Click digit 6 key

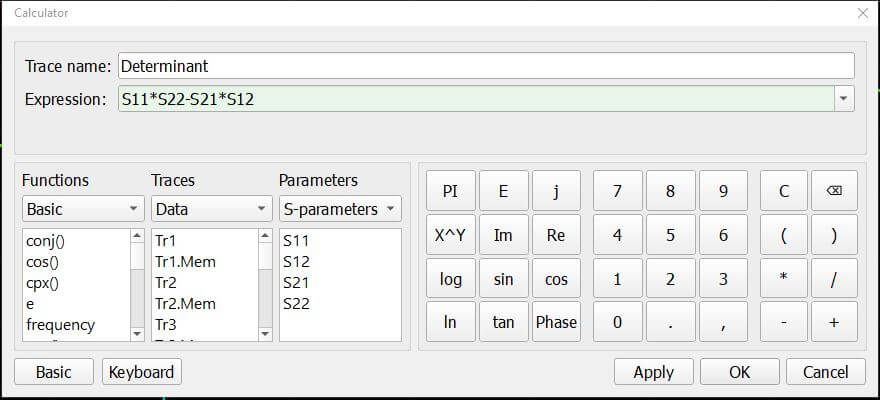click(723, 235)
